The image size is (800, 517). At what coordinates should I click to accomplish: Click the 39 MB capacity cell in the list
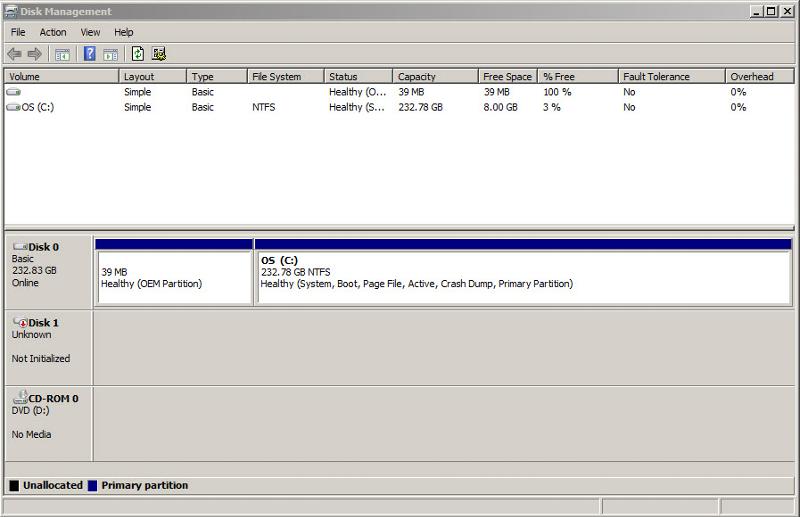coord(411,92)
